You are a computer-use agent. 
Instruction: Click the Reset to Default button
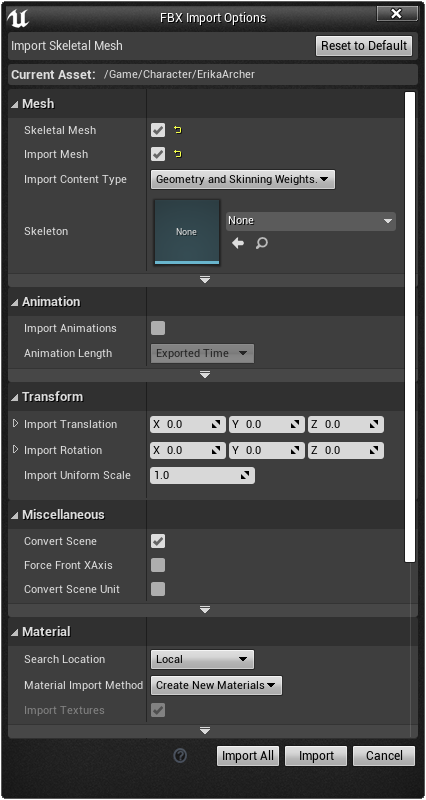click(x=364, y=46)
